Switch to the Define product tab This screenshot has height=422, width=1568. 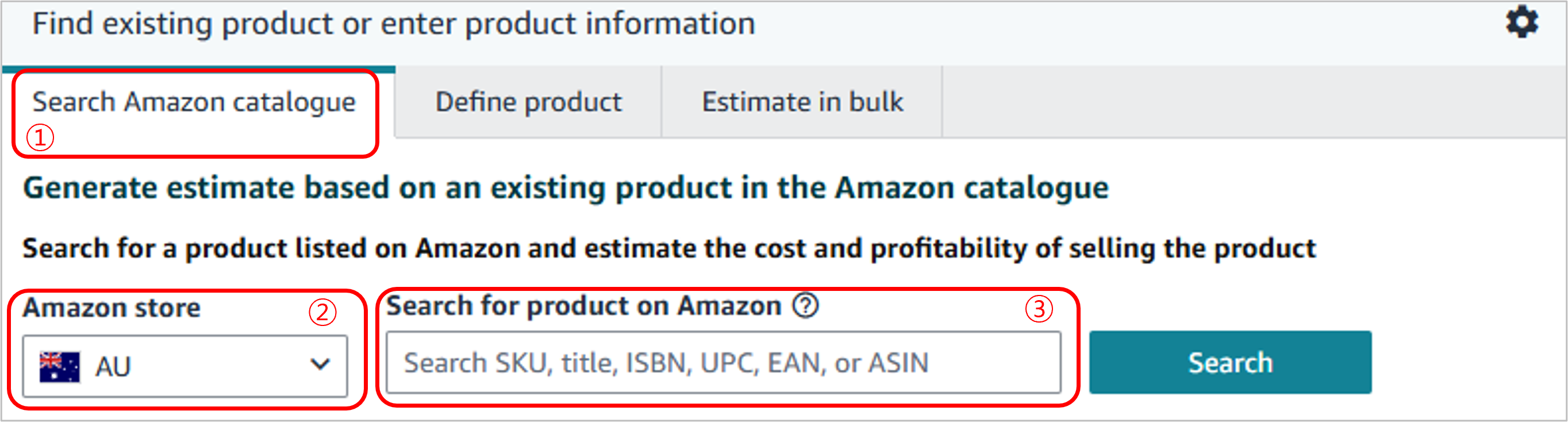(x=528, y=102)
